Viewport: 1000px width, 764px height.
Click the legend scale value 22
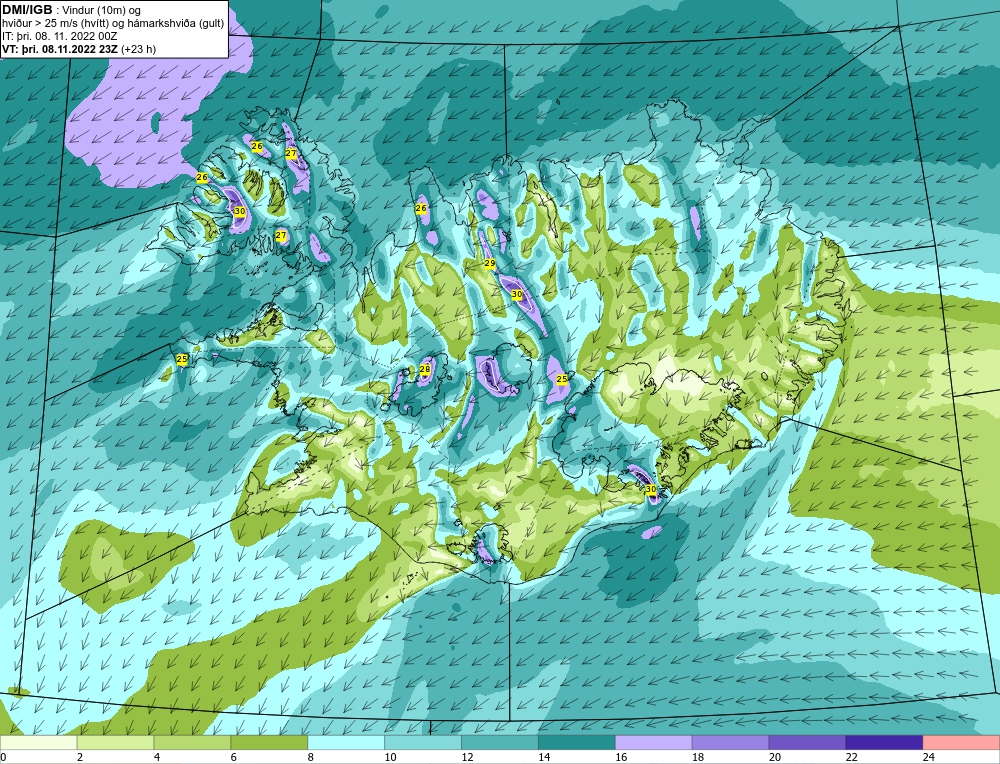click(x=852, y=757)
